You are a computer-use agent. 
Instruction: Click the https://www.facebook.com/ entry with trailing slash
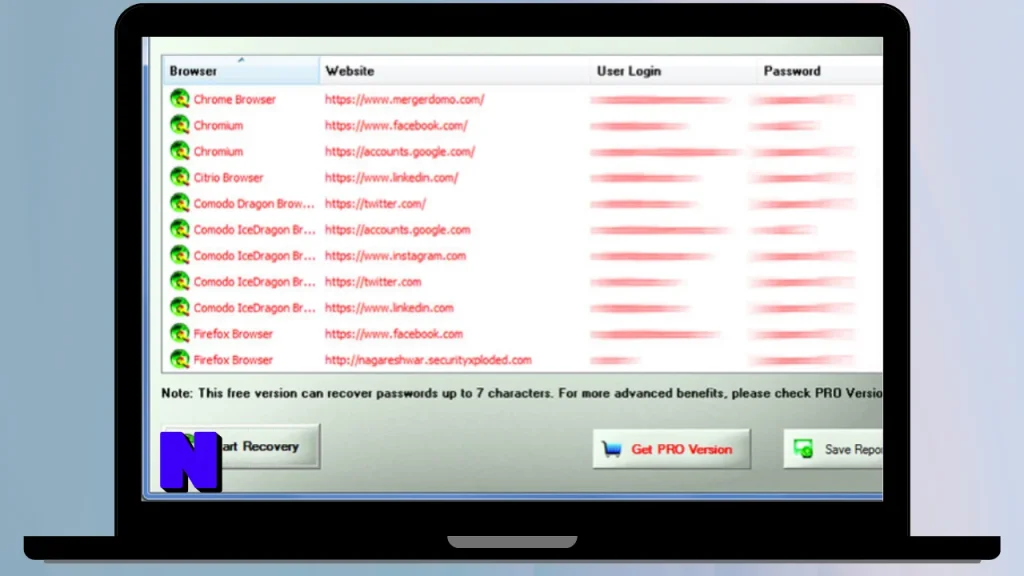396,125
